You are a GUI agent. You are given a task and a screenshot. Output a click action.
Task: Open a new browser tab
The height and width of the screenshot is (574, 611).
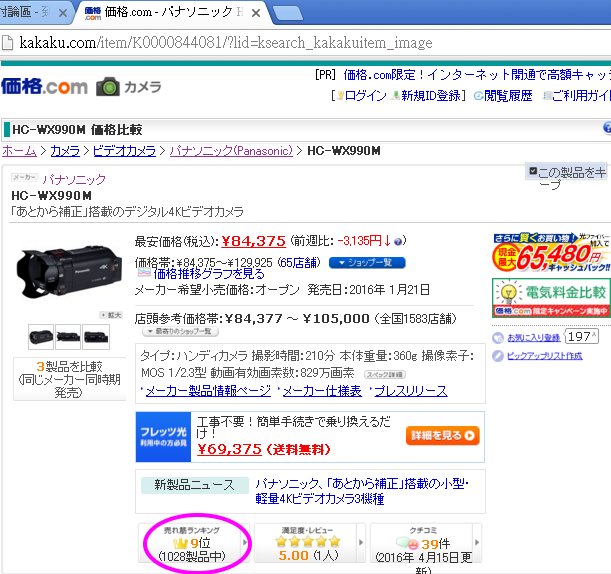click(x=288, y=13)
